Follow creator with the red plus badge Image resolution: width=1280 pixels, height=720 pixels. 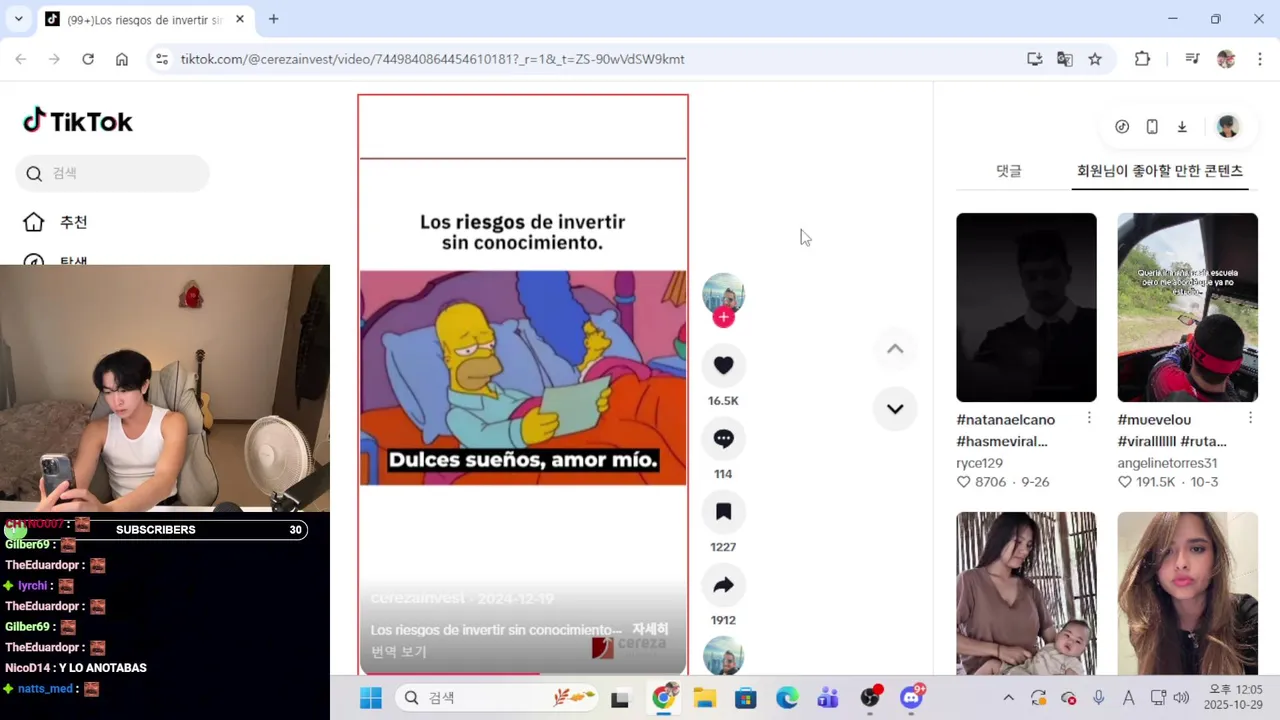tap(723, 318)
